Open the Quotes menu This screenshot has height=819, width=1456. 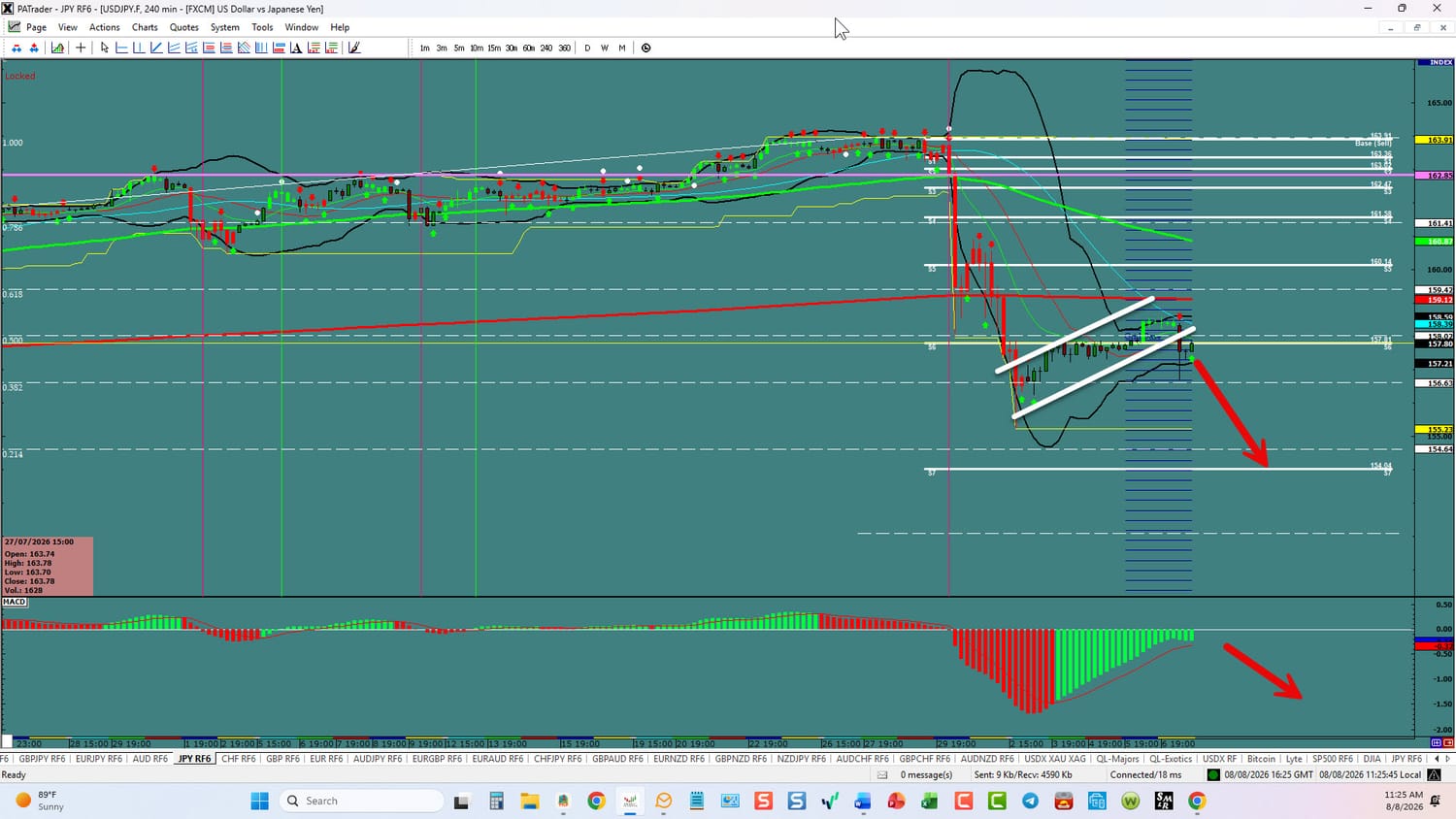pyautogui.click(x=184, y=27)
